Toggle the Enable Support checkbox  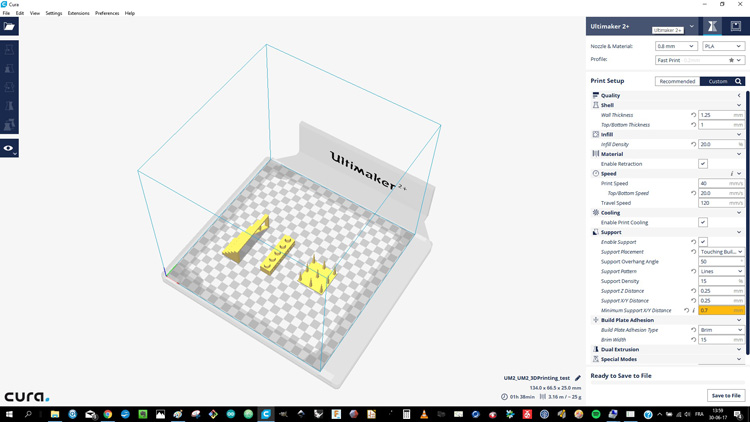point(703,242)
